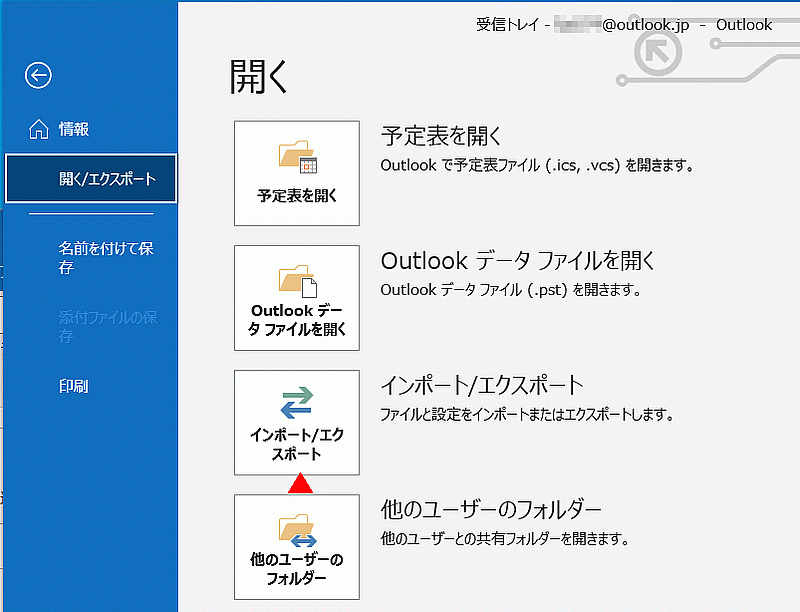Click the Outlook データ ファイルを開く heading

click(x=517, y=260)
